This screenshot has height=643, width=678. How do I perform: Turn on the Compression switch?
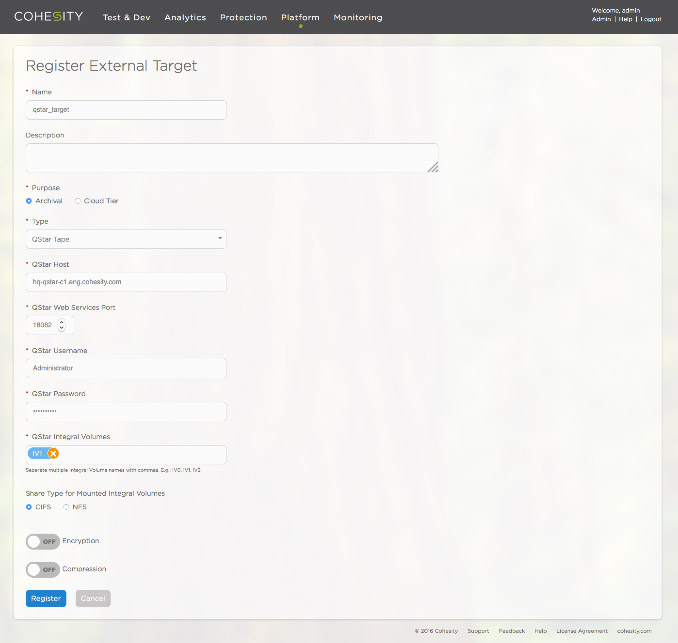42,569
